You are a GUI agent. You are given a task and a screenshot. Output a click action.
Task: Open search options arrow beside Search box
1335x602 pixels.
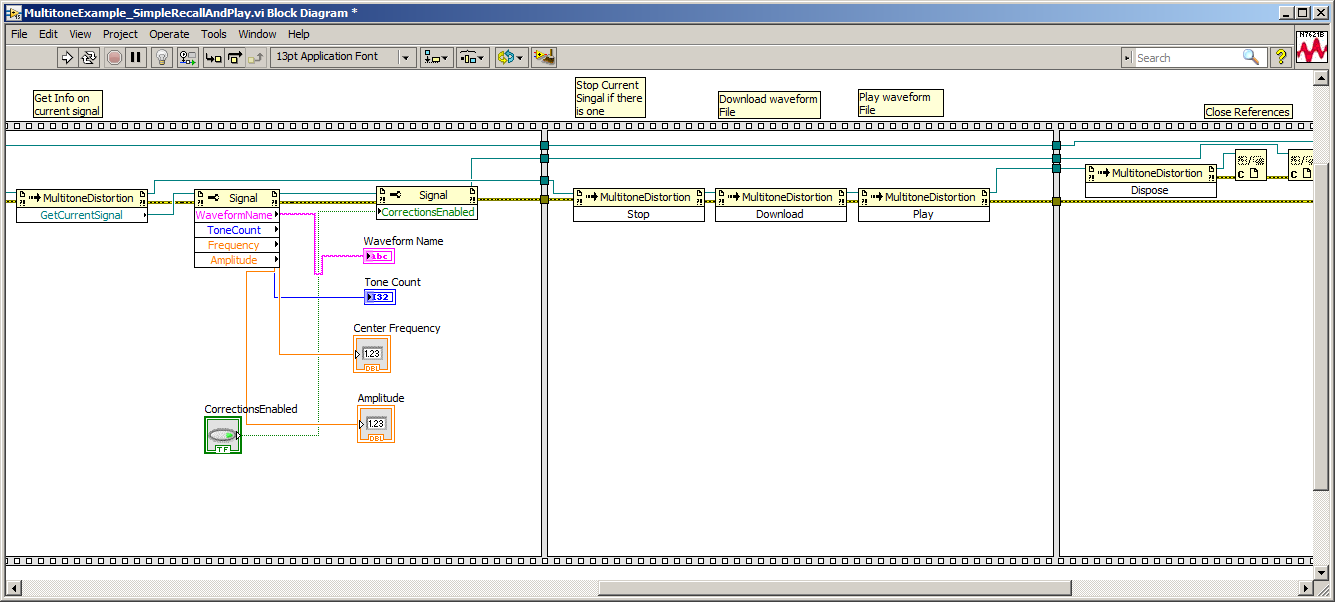1128,58
